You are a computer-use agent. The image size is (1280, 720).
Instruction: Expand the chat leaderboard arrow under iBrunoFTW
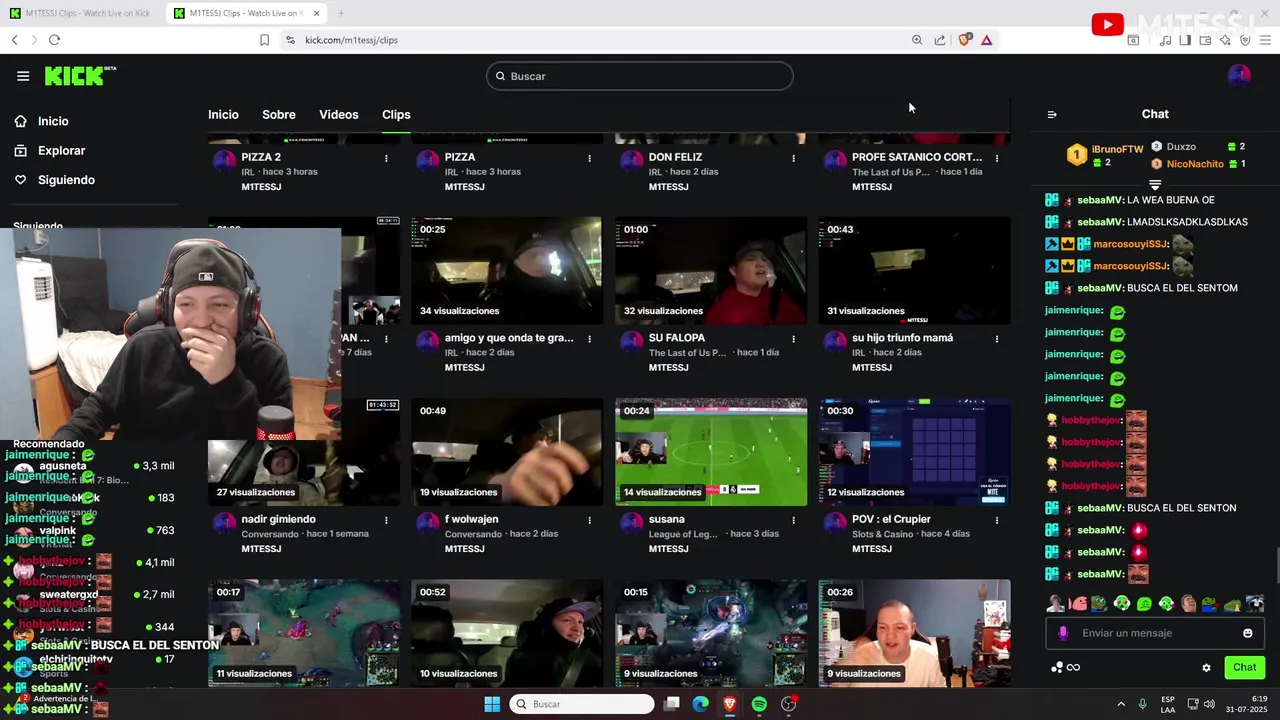[1155, 185]
